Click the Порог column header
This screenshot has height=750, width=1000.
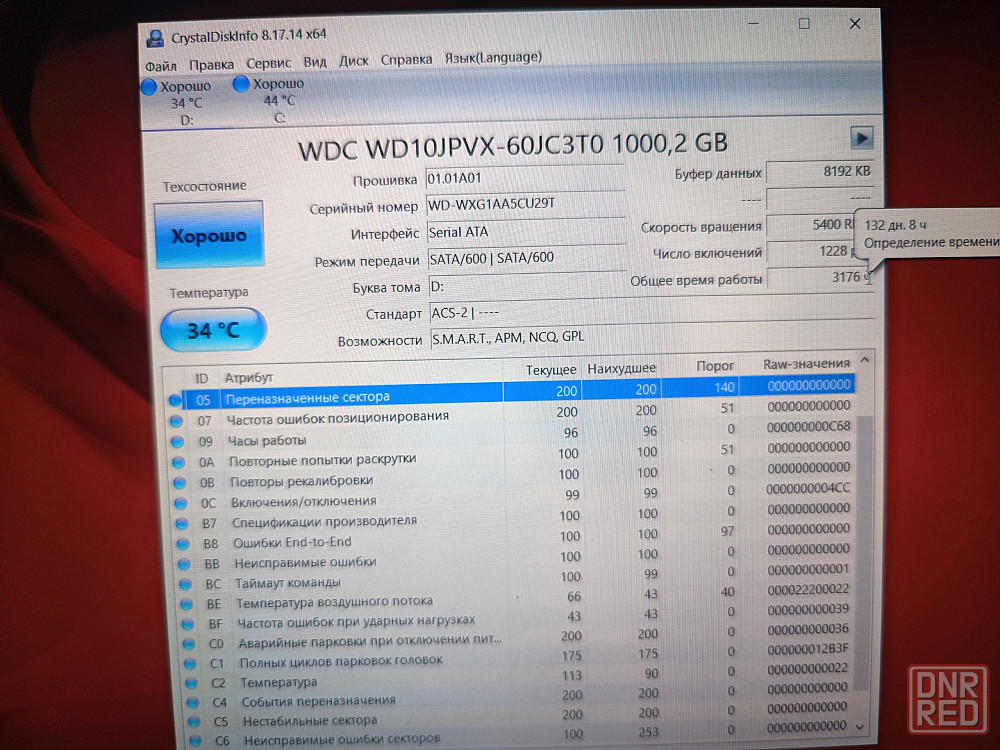coord(714,366)
